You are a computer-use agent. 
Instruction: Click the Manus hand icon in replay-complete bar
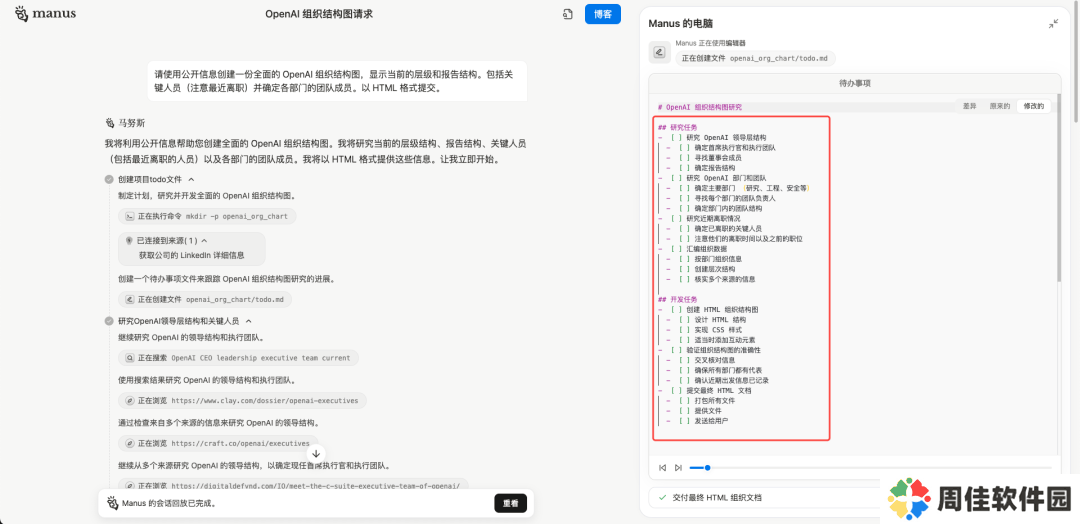pyautogui.click(x=112, y=503)
